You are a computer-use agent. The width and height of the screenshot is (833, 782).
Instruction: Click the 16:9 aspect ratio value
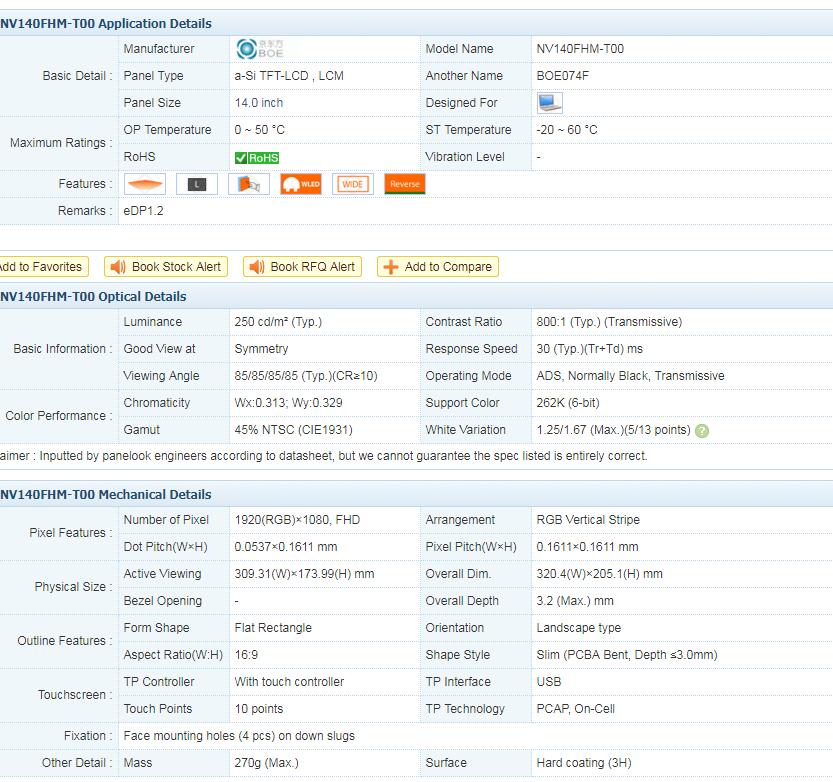tap(246, 656)
